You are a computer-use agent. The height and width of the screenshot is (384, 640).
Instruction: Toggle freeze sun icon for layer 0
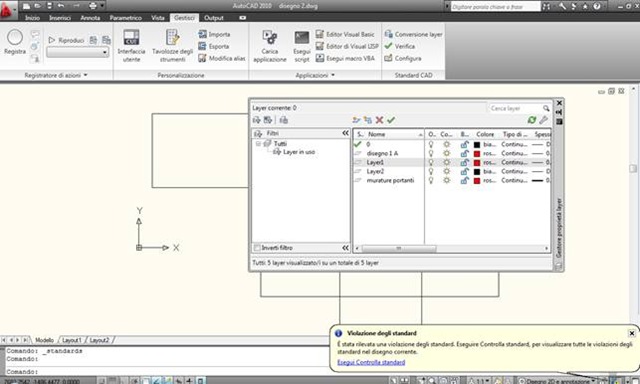pos(447,144)
